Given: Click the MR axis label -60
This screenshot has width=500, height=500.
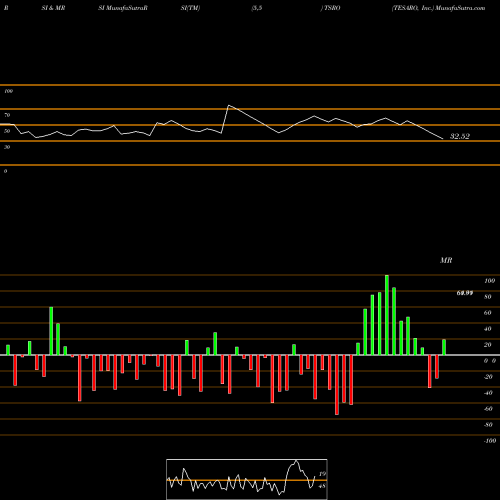Looking at the screenshot, I should [488, 409].
